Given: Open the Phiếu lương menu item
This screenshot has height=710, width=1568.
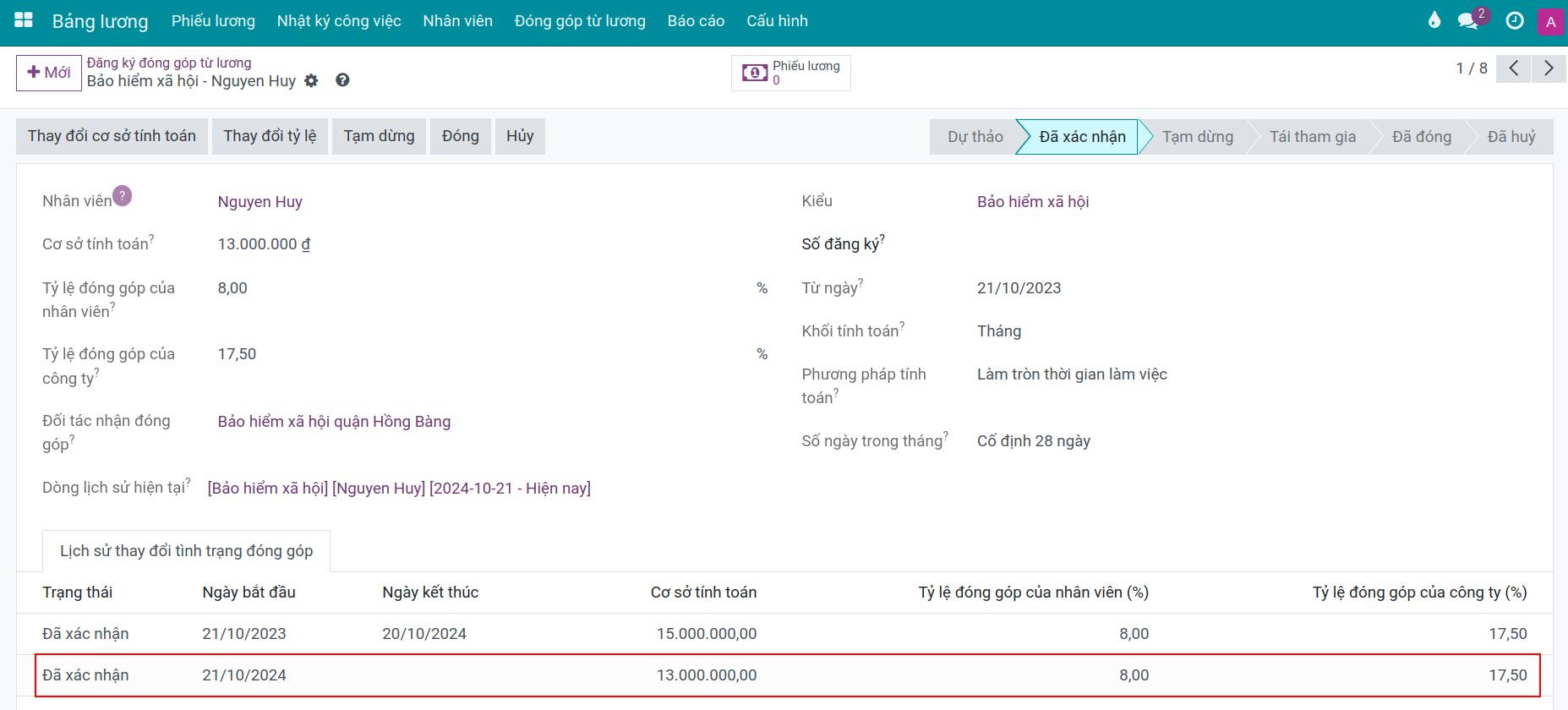Looking at the screenshot, I should pyautogui.click(x=213, y=21).
